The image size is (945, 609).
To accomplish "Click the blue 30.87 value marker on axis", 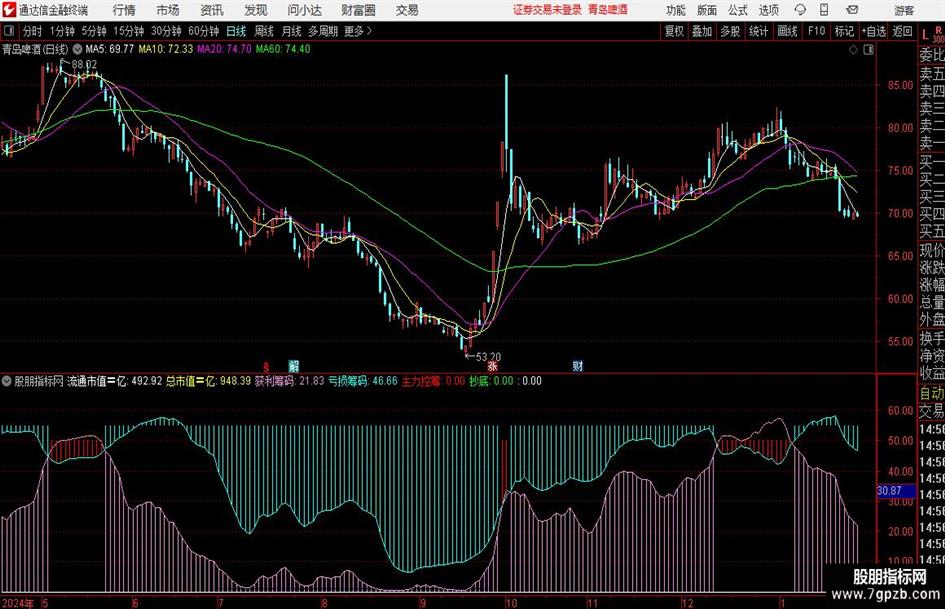I will pyautogui.click(x=896, y=491).
